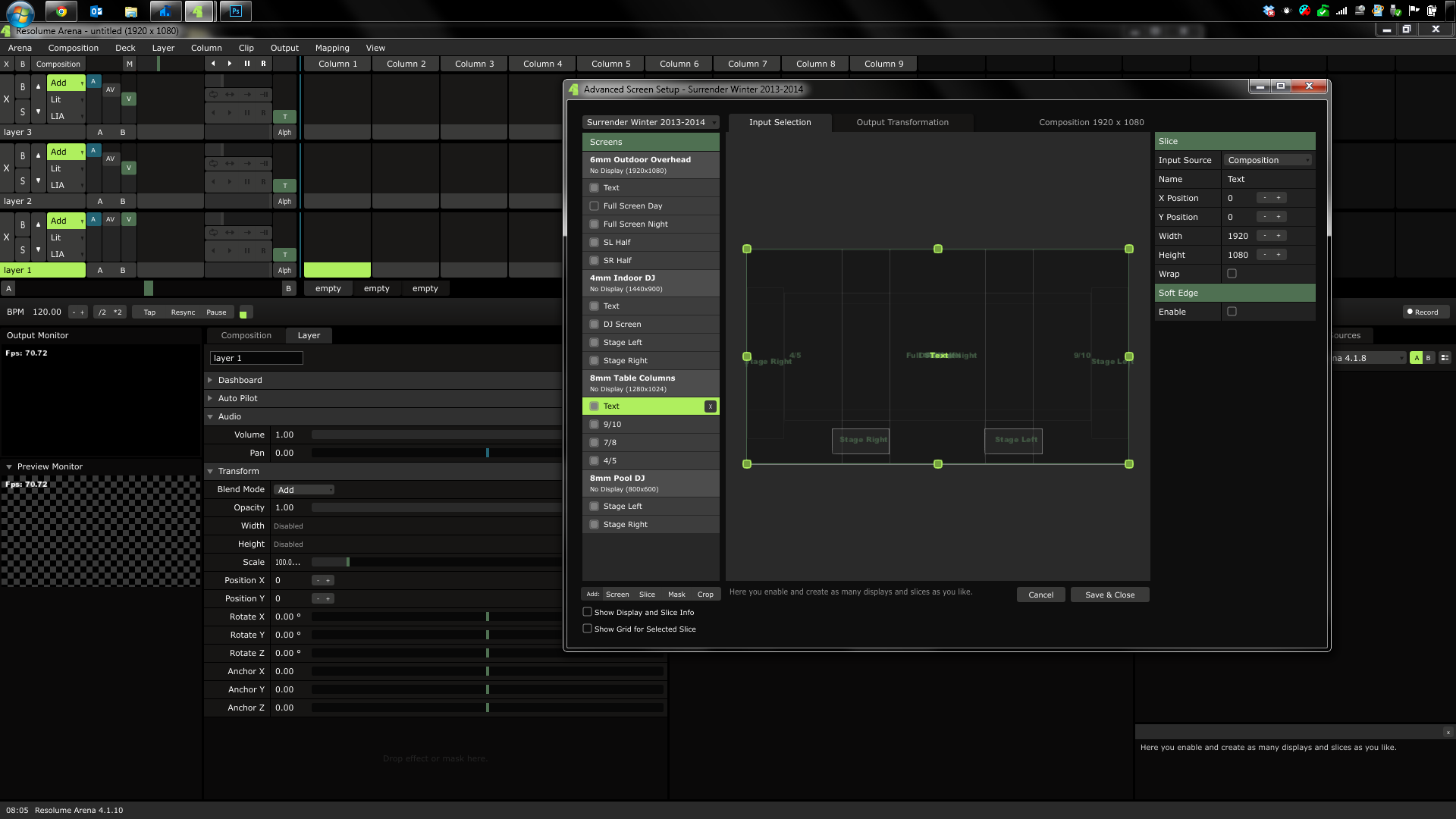Viewport: 1456px width, 819px height.
Task: Open the Mapping menu
Action: tap(332, 48)
